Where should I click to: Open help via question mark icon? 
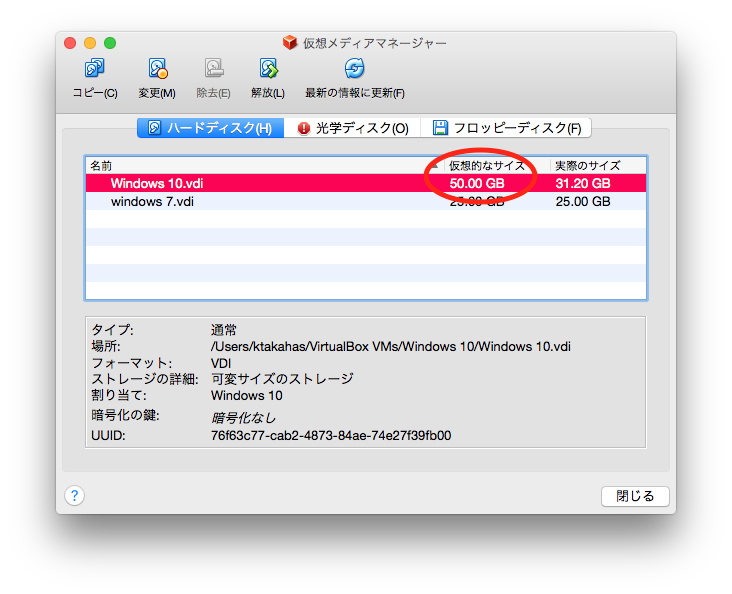(75, 495)
